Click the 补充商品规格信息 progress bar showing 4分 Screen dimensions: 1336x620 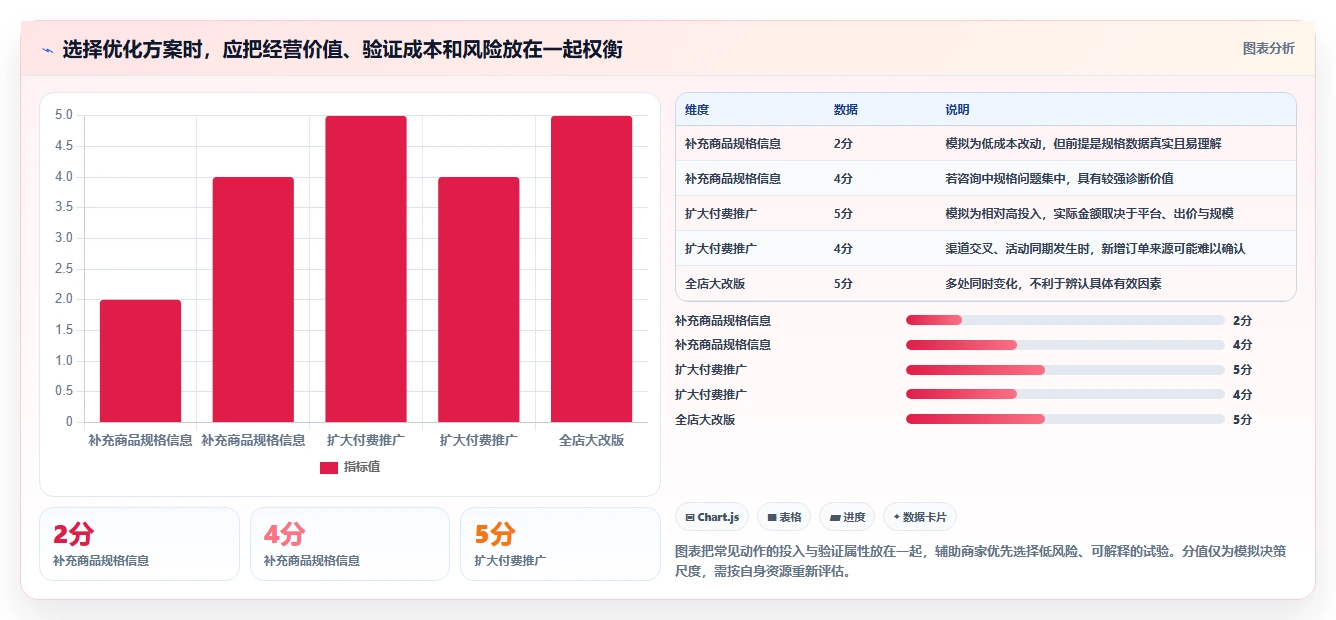point(1065,345)
